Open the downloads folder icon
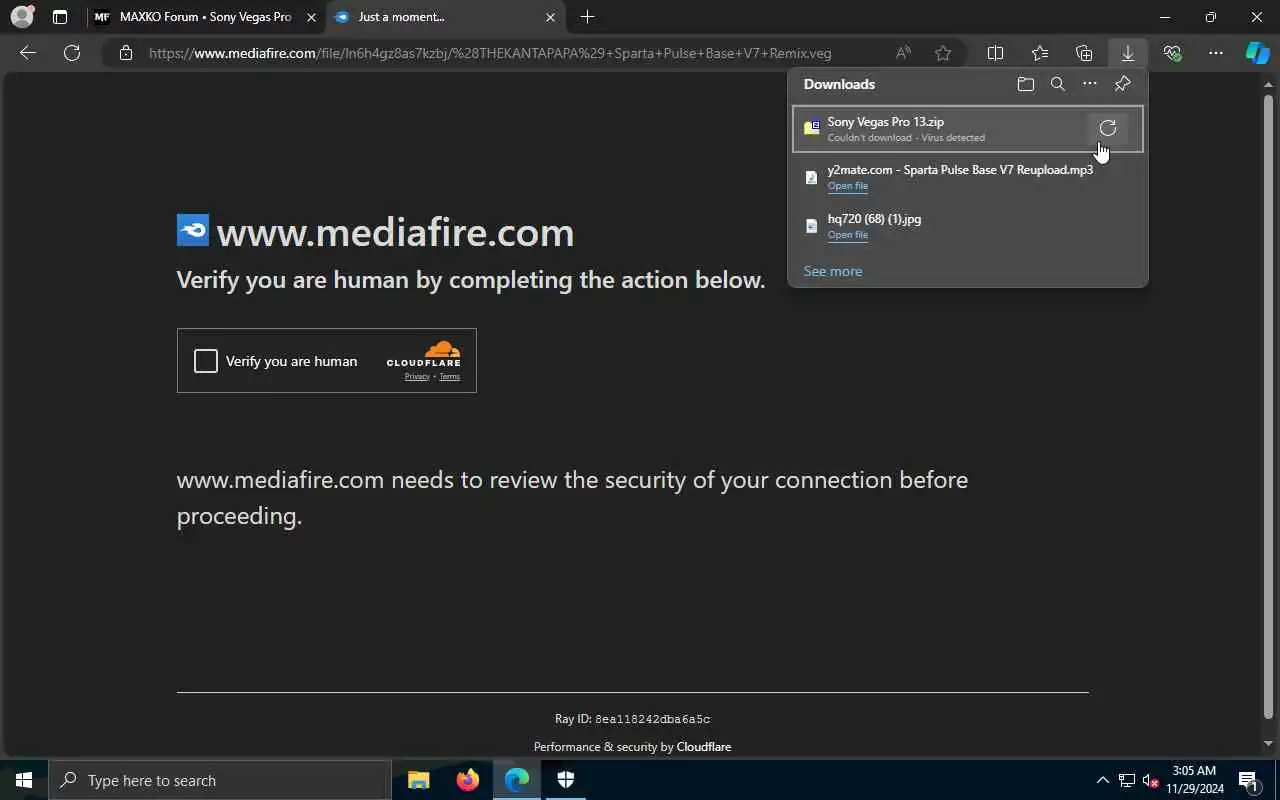The image size is (1280, 800). click(x=1026, y=84)
